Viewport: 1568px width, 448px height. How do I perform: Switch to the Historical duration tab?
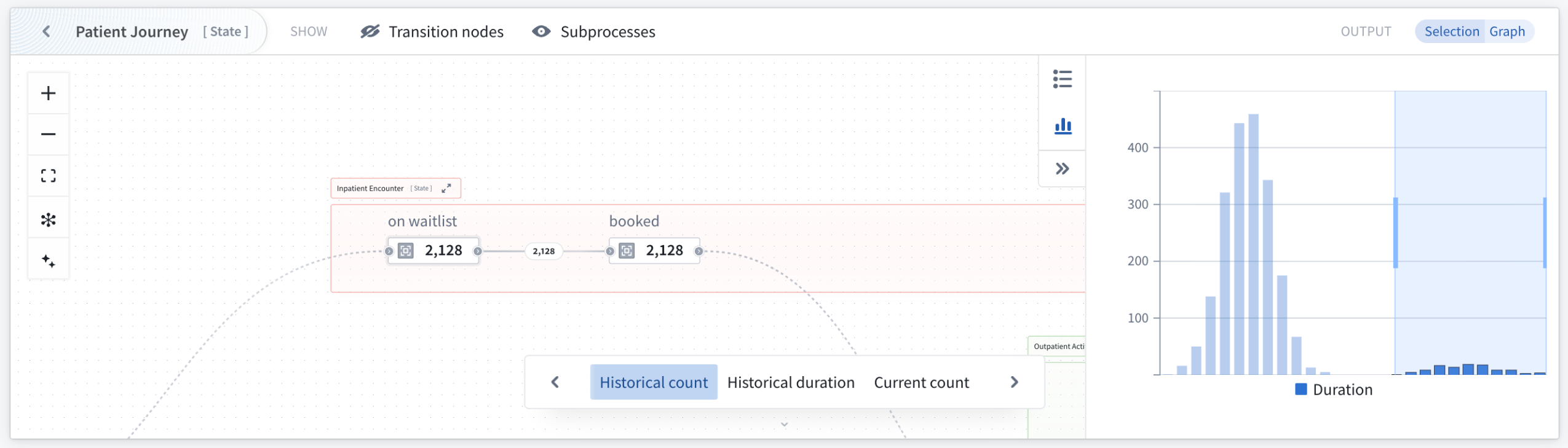pos(791,382)
